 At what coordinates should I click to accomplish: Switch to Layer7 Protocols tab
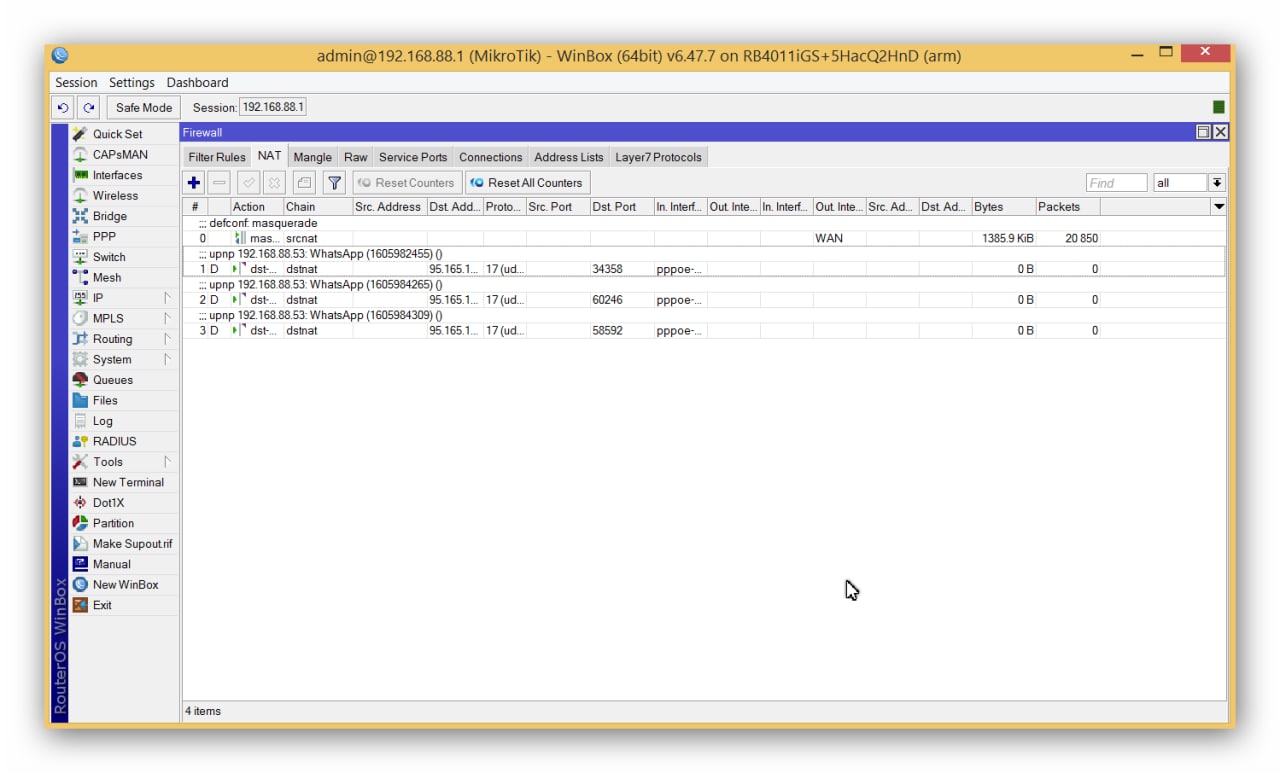(658, 157)
